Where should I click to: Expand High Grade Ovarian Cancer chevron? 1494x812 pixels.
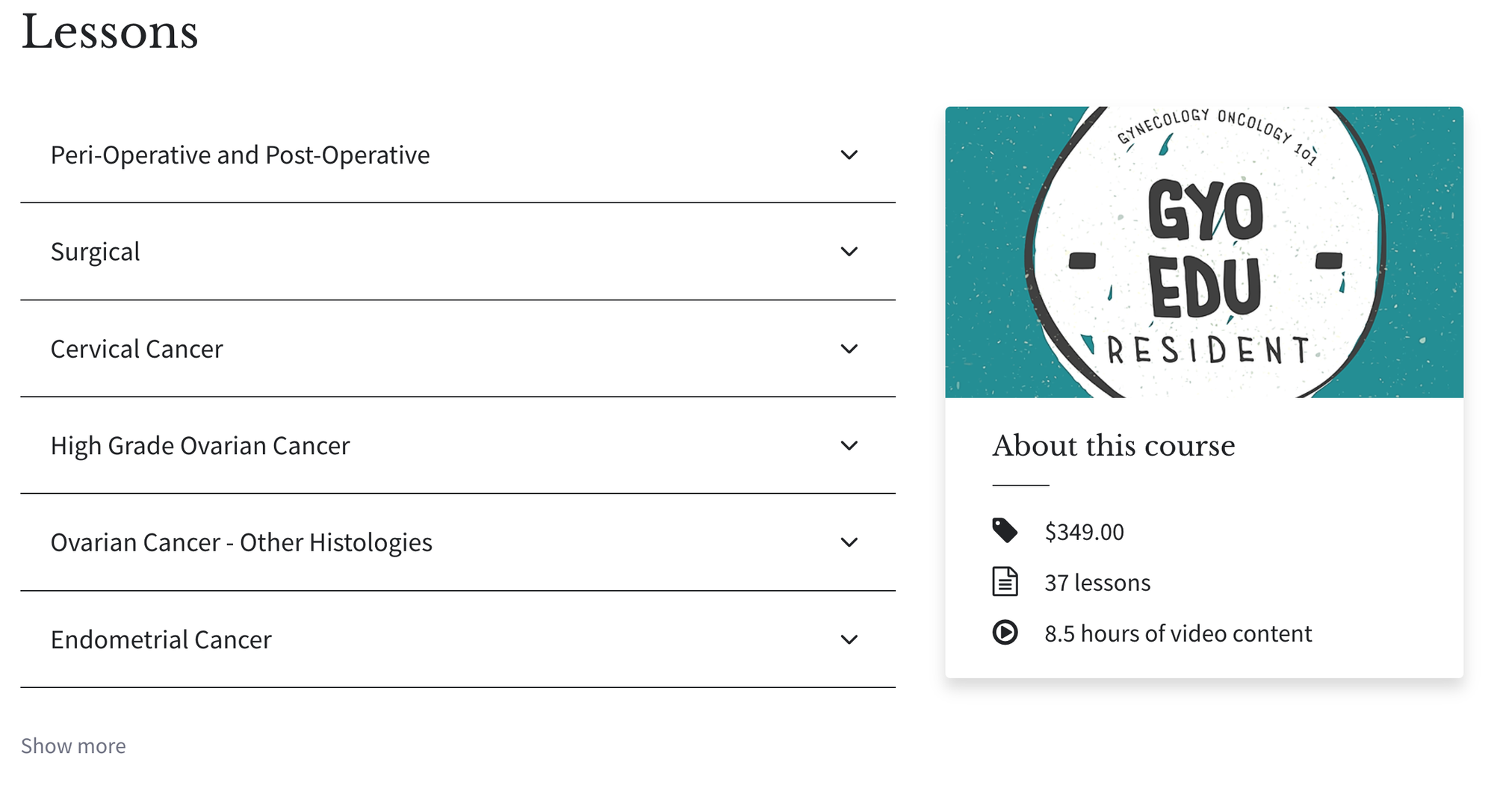point(849,446)
